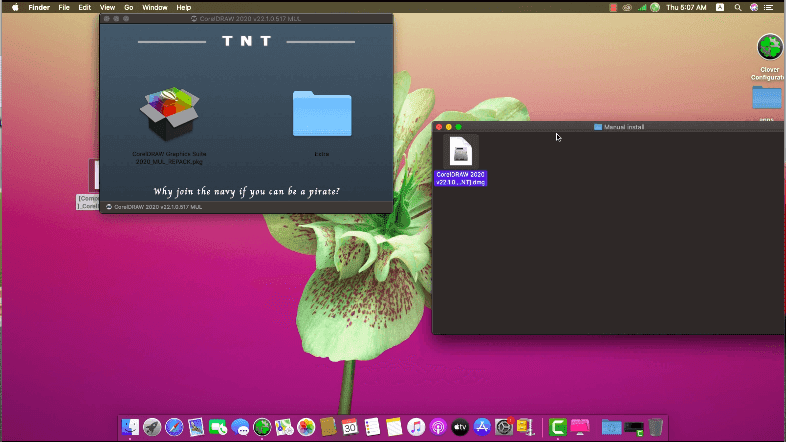
Task: Open the Trash in the Dock
Action: (655, 427)
